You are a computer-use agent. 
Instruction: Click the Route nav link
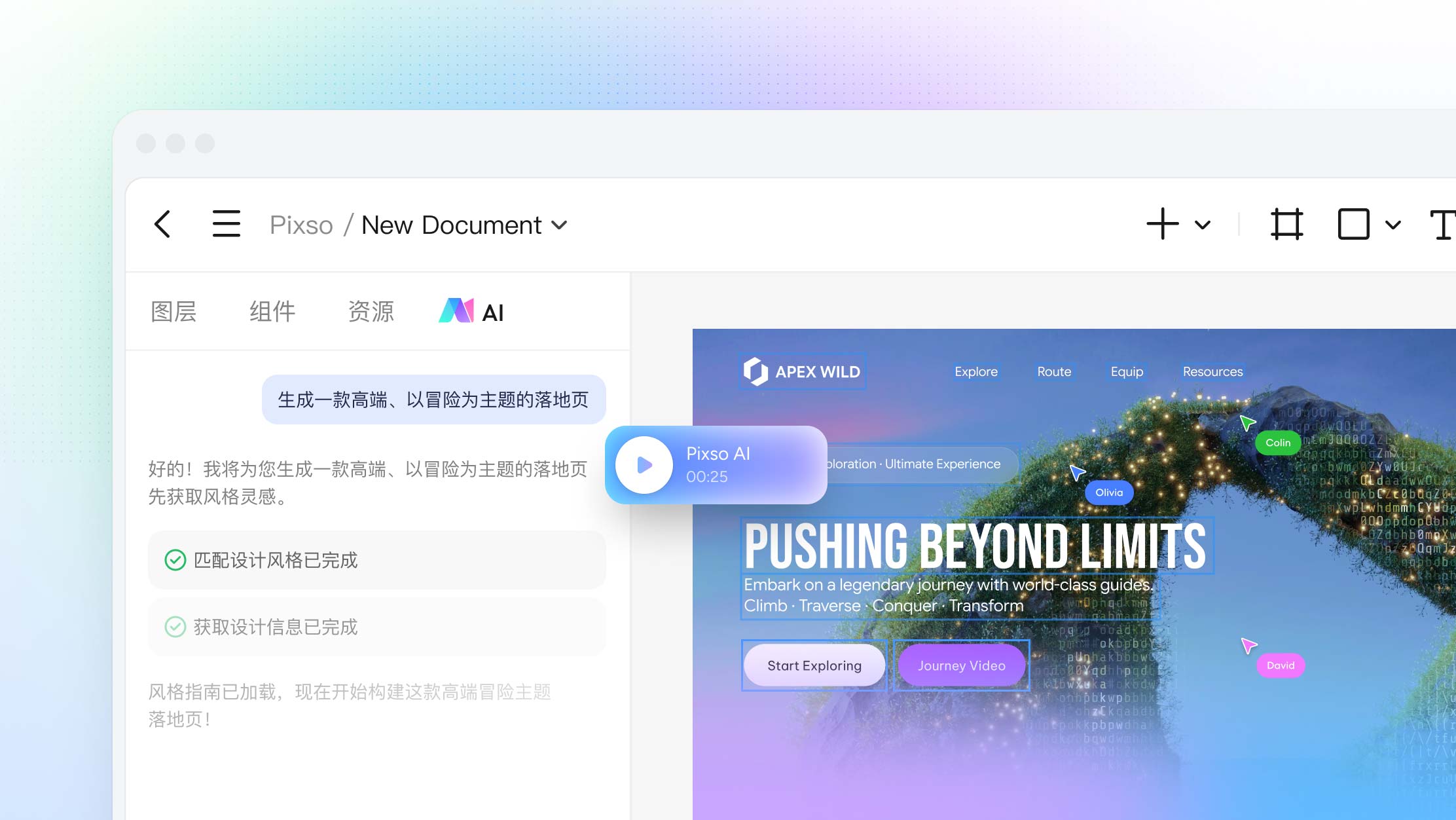1054,371
